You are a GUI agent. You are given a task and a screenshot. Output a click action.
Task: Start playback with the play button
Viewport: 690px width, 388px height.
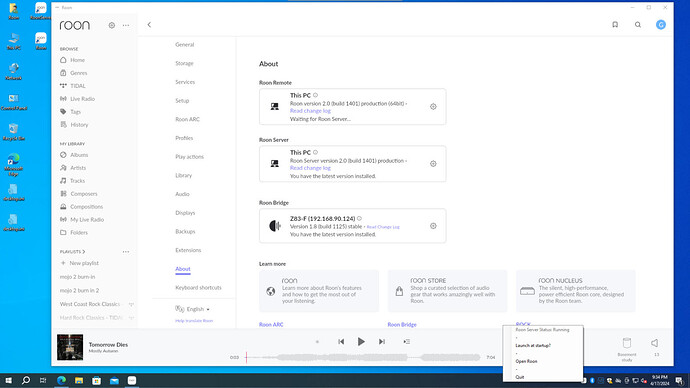pyautogui.click(x=361, y=341)
